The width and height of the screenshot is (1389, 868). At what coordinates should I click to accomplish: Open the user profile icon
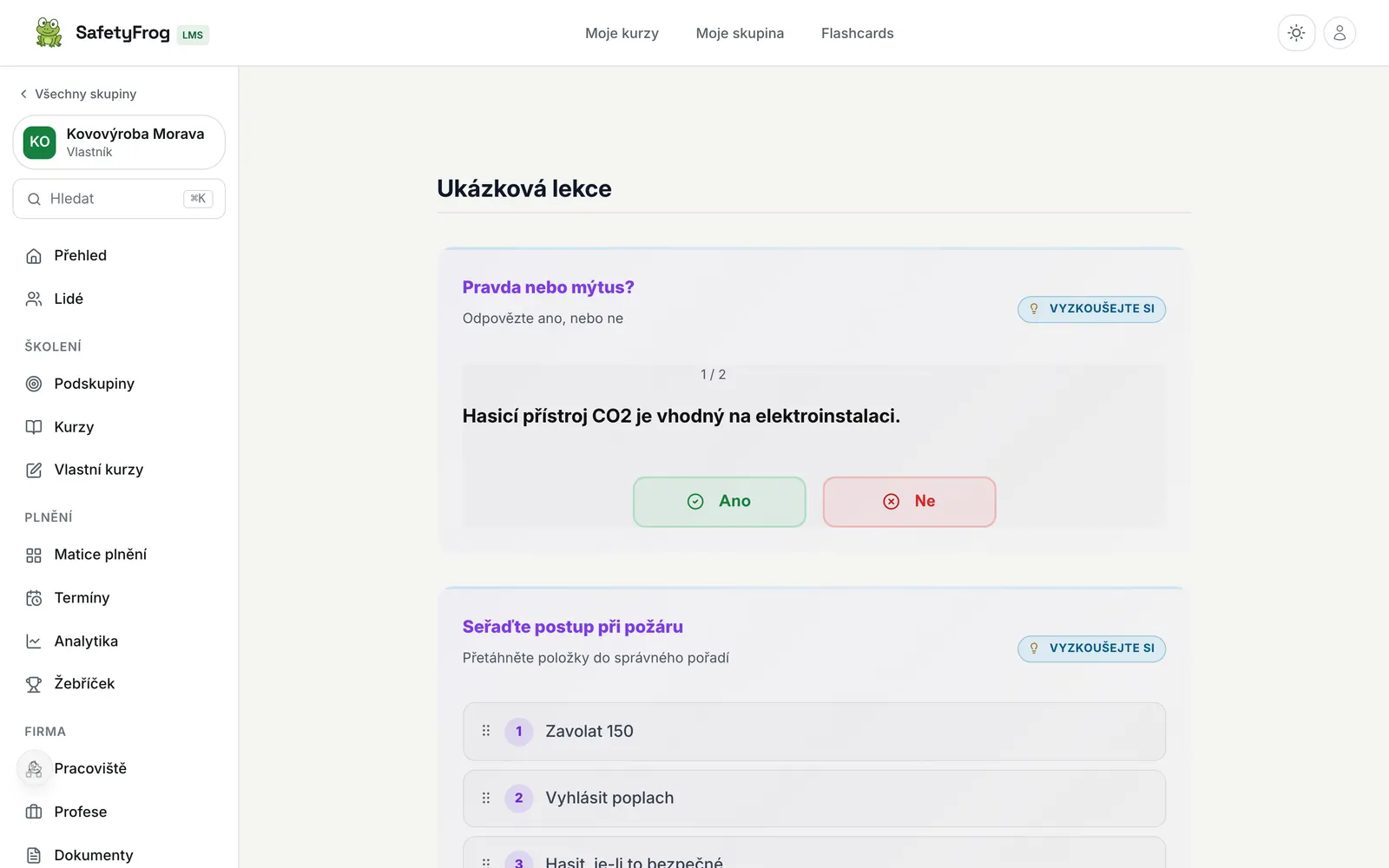(x=1340, y=33)
